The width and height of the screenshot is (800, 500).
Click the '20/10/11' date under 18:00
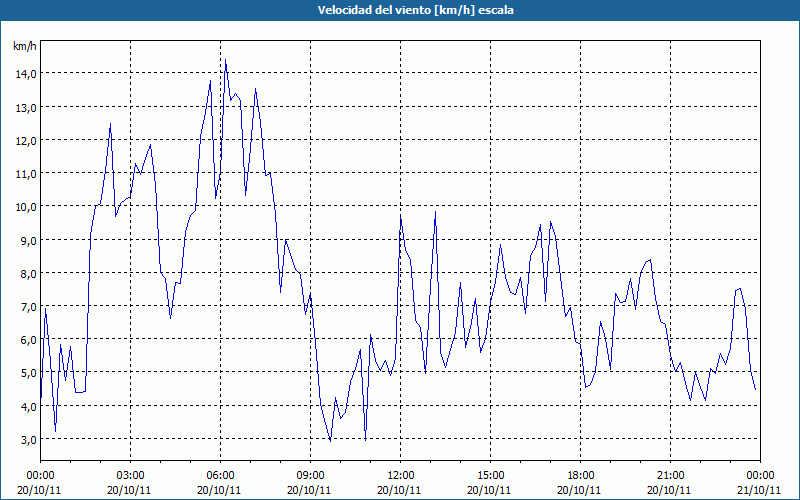(x=579, y=490)
